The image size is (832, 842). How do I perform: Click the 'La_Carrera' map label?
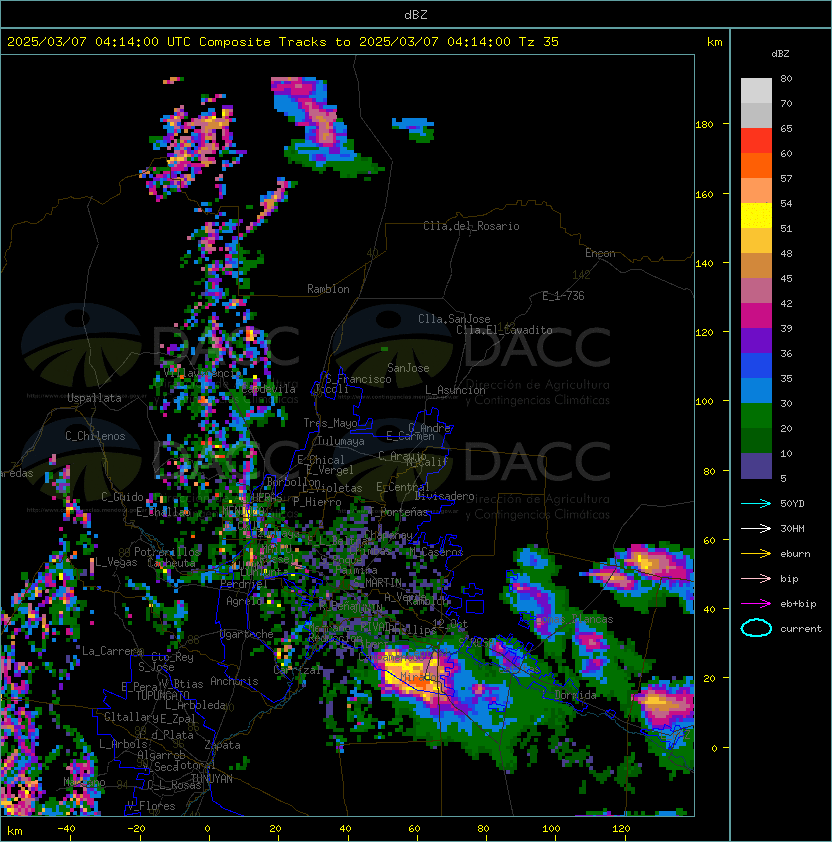pyautogui.click(x=113, y=651)
